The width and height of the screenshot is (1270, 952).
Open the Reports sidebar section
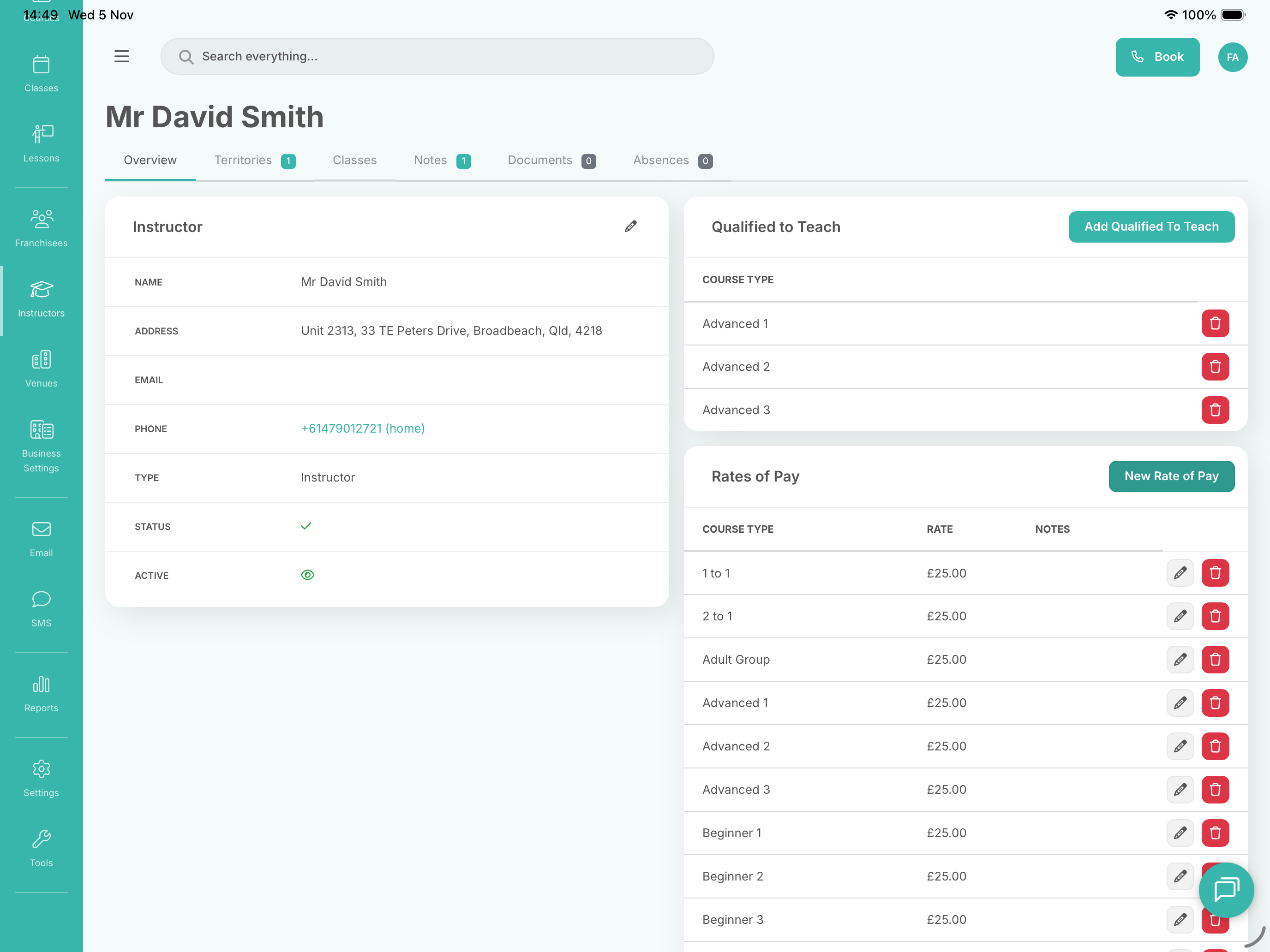41,694
